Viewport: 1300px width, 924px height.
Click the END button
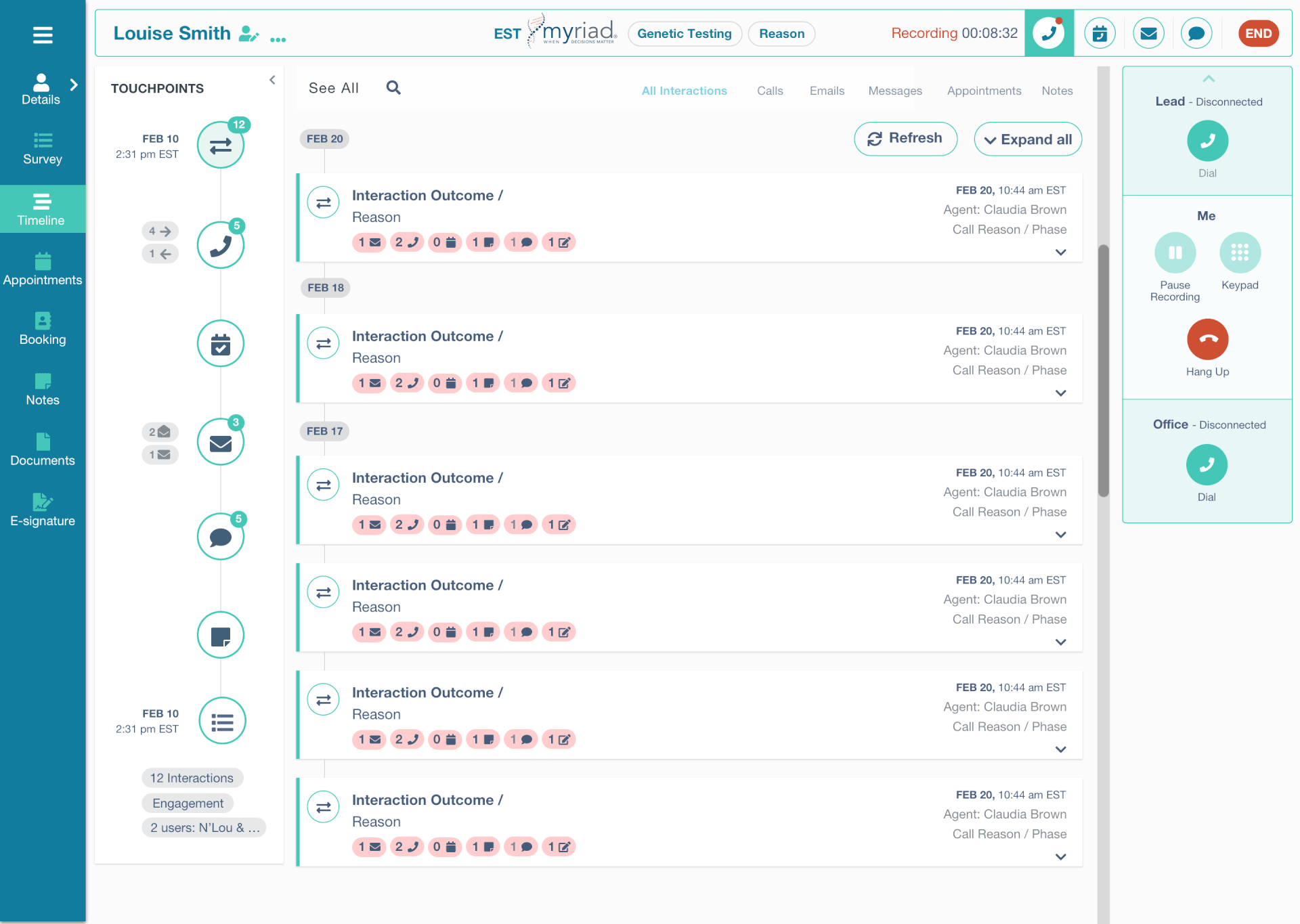1258,33
